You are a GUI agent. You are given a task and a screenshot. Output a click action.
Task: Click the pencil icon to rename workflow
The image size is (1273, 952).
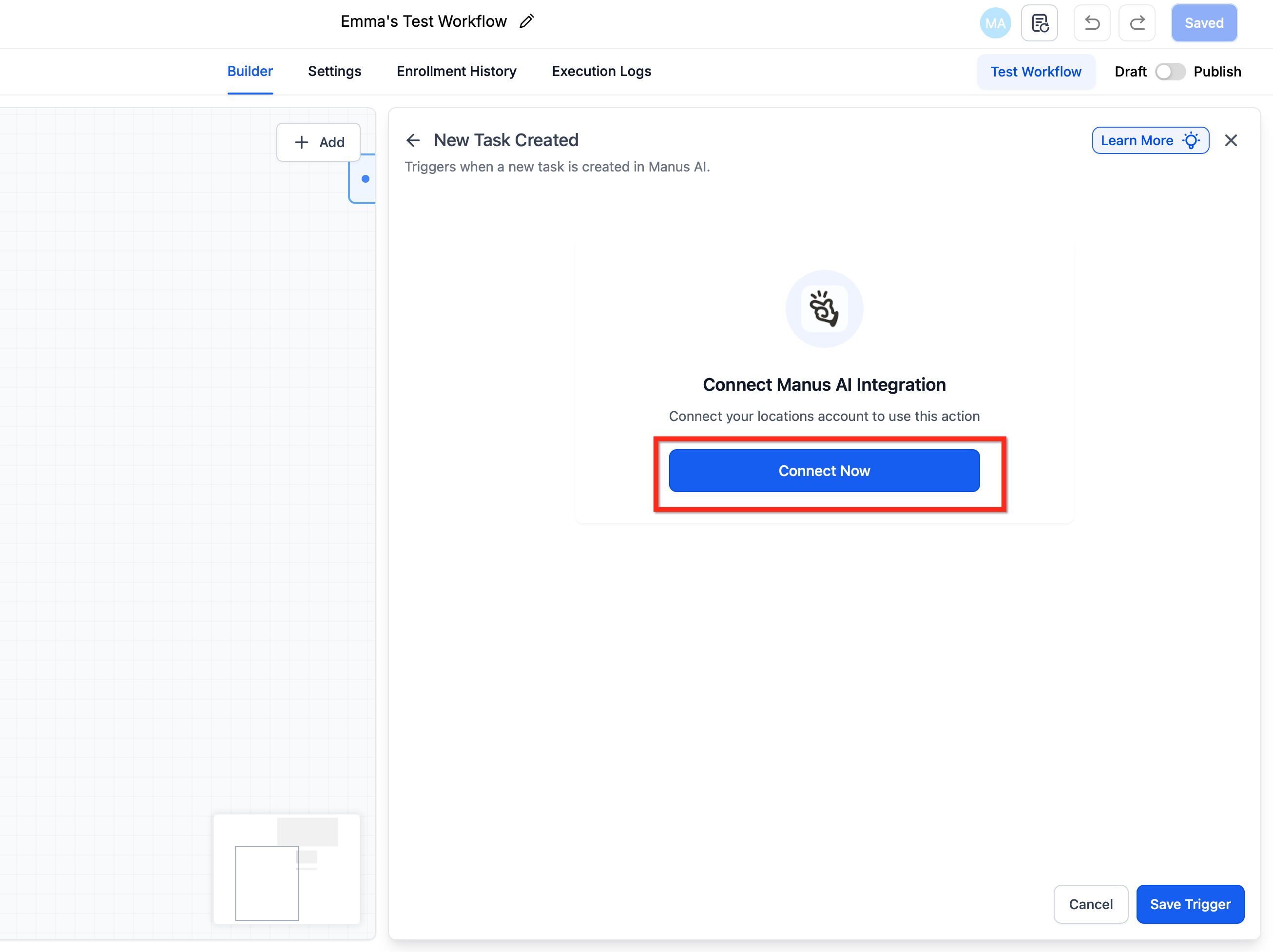pyautogui.click(x=526, y=22)
